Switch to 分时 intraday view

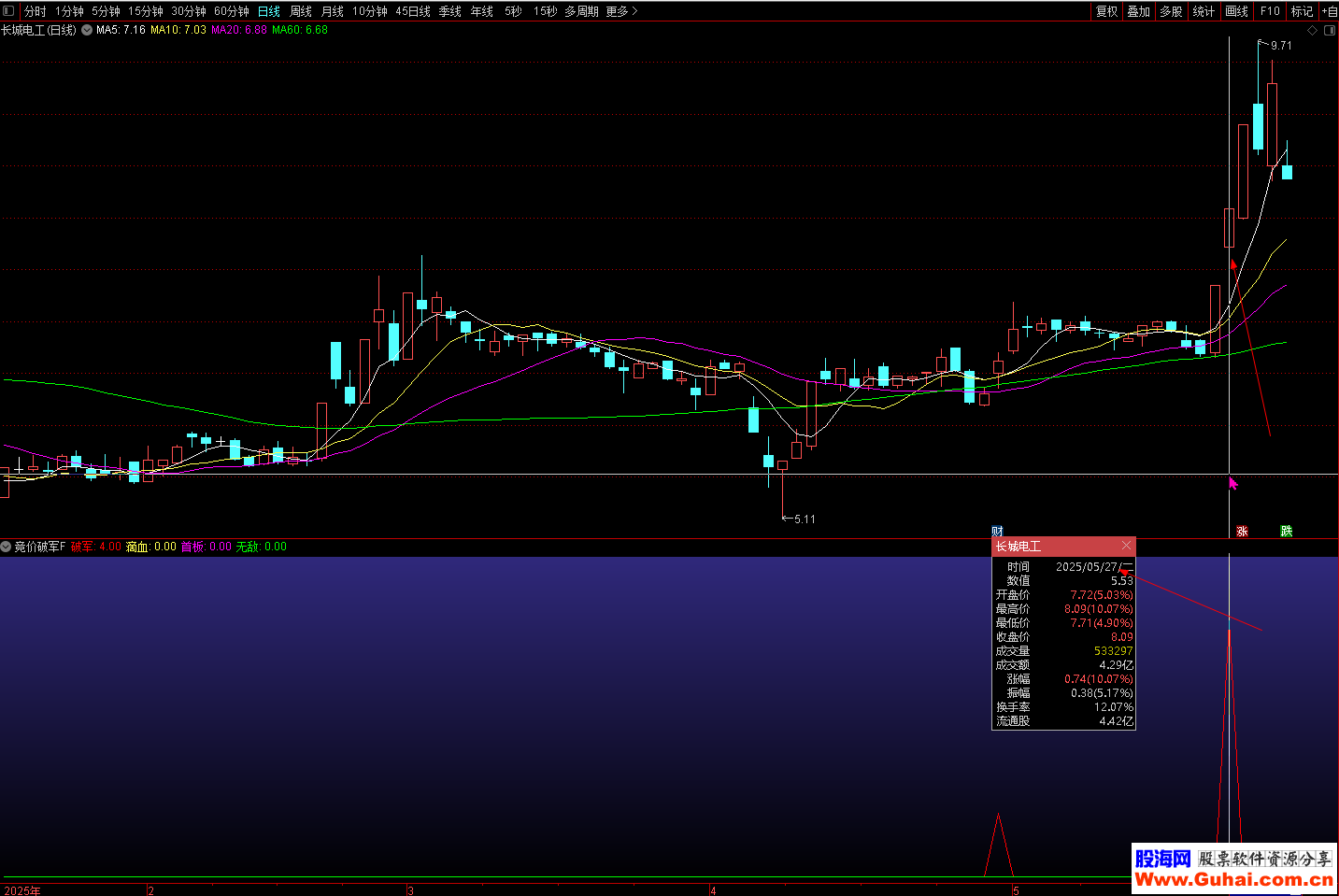(36, 11)
